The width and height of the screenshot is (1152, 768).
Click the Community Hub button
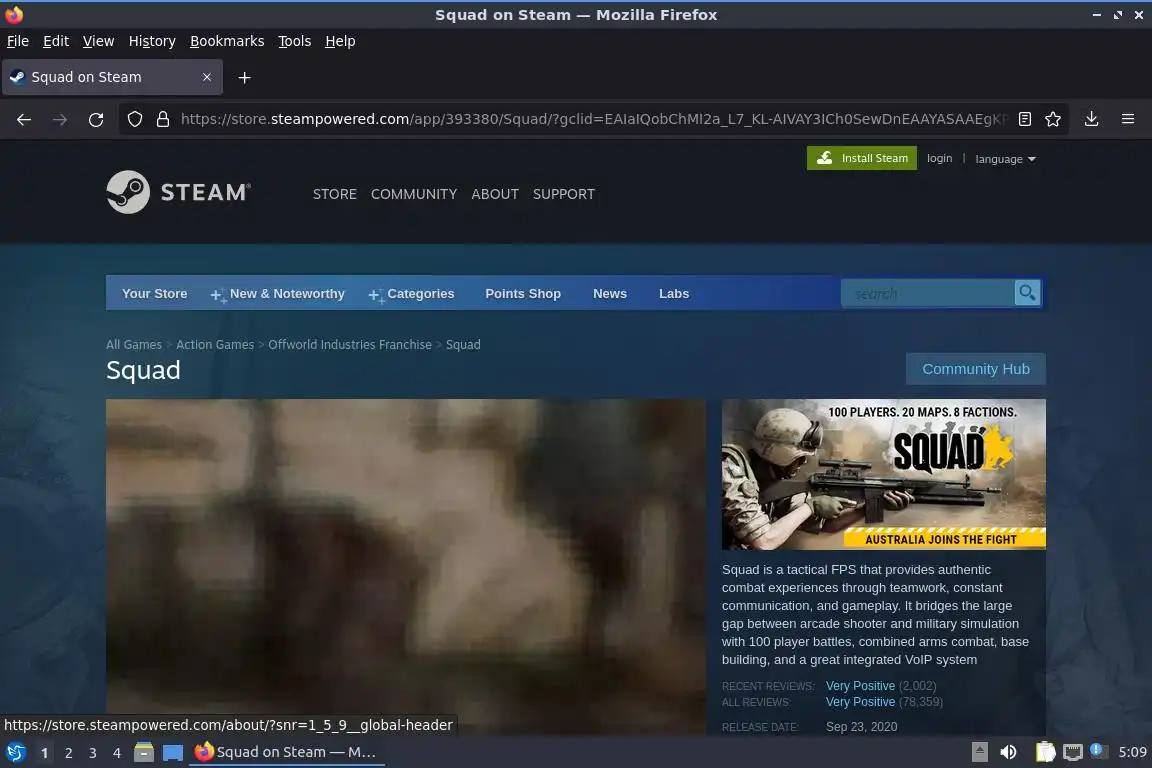976,369
